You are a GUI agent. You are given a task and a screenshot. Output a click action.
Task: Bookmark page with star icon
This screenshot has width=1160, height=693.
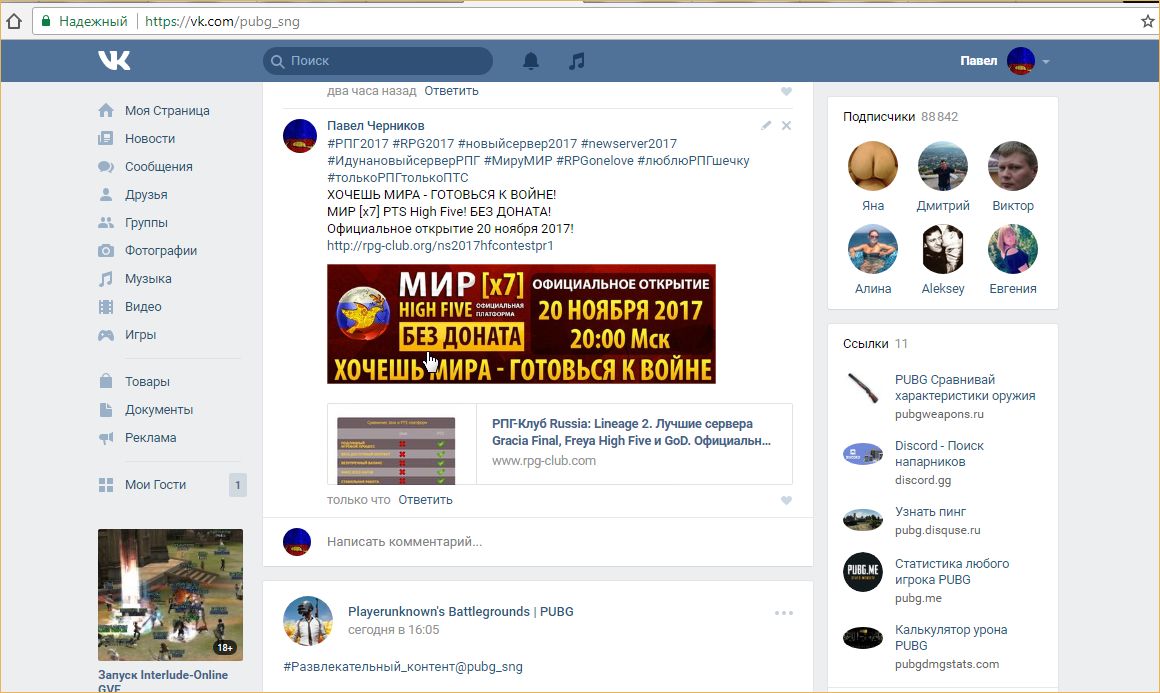click(1147, 21)
